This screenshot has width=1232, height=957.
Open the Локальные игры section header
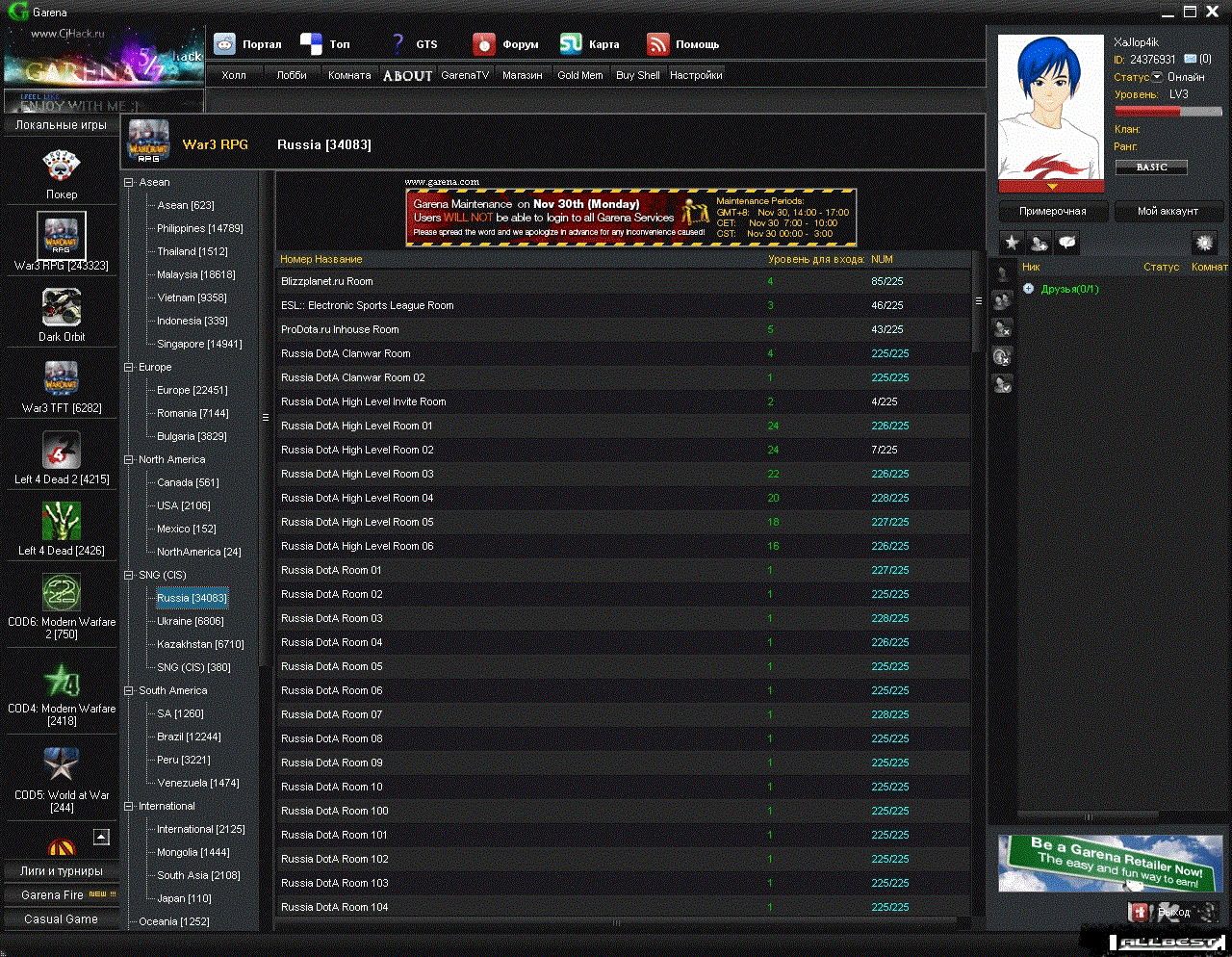coord(61,125)
